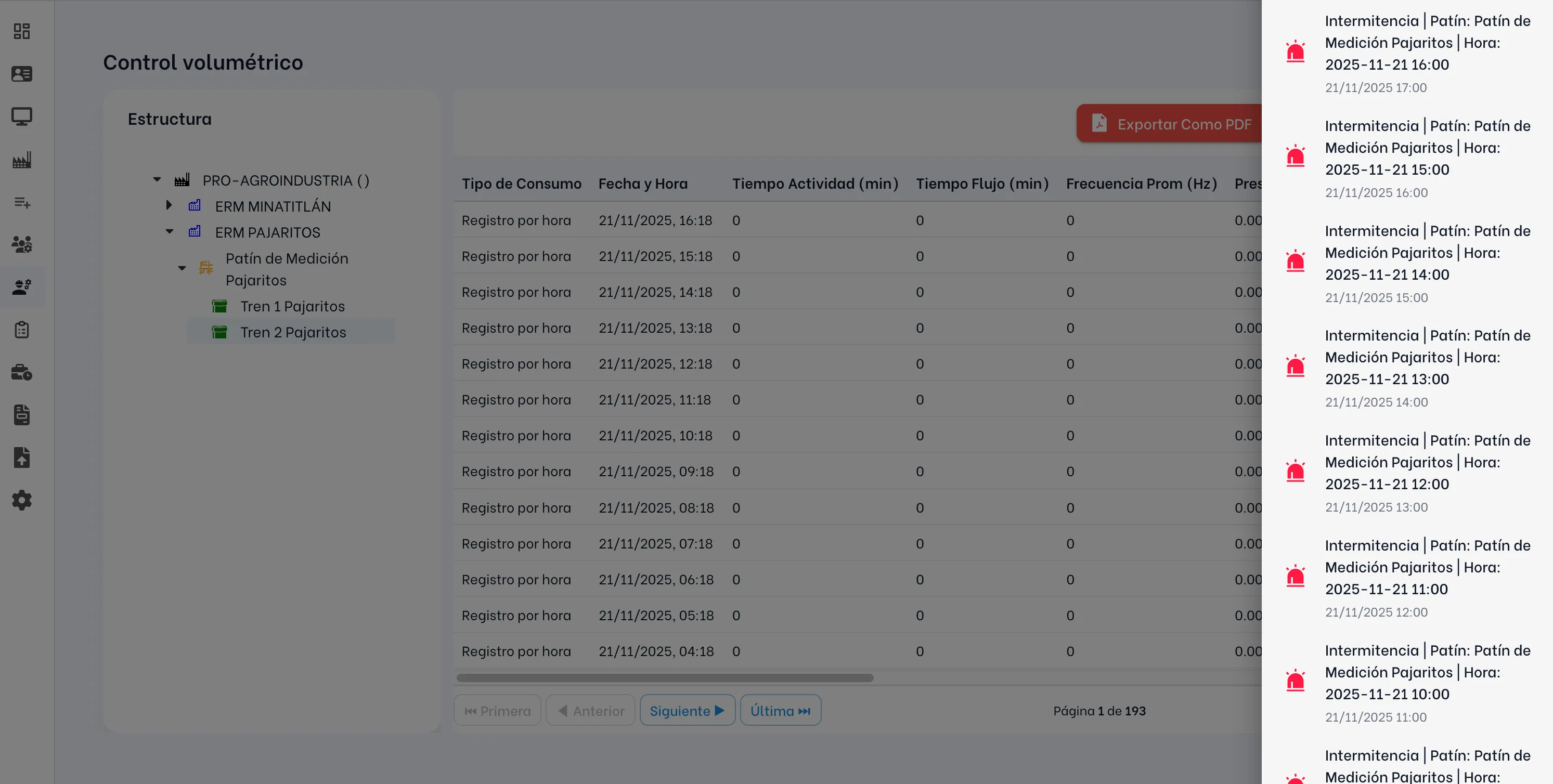1553x784 pixels.
Task: Open briefcase with clock sidebar icon
Action: tap(22, 372)
